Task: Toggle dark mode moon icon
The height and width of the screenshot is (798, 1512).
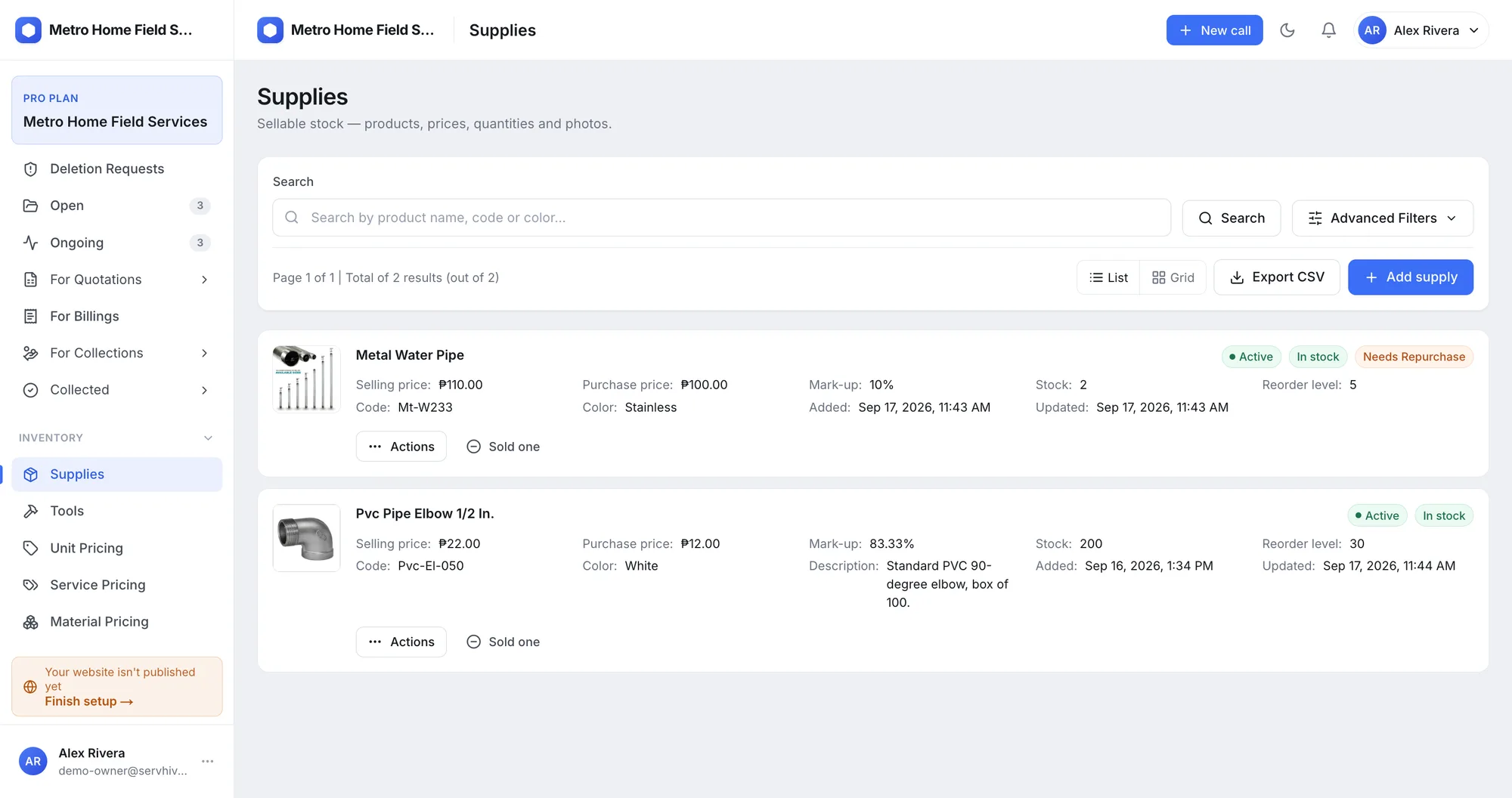Action: pyautogui.click(x=1287, y=30)
